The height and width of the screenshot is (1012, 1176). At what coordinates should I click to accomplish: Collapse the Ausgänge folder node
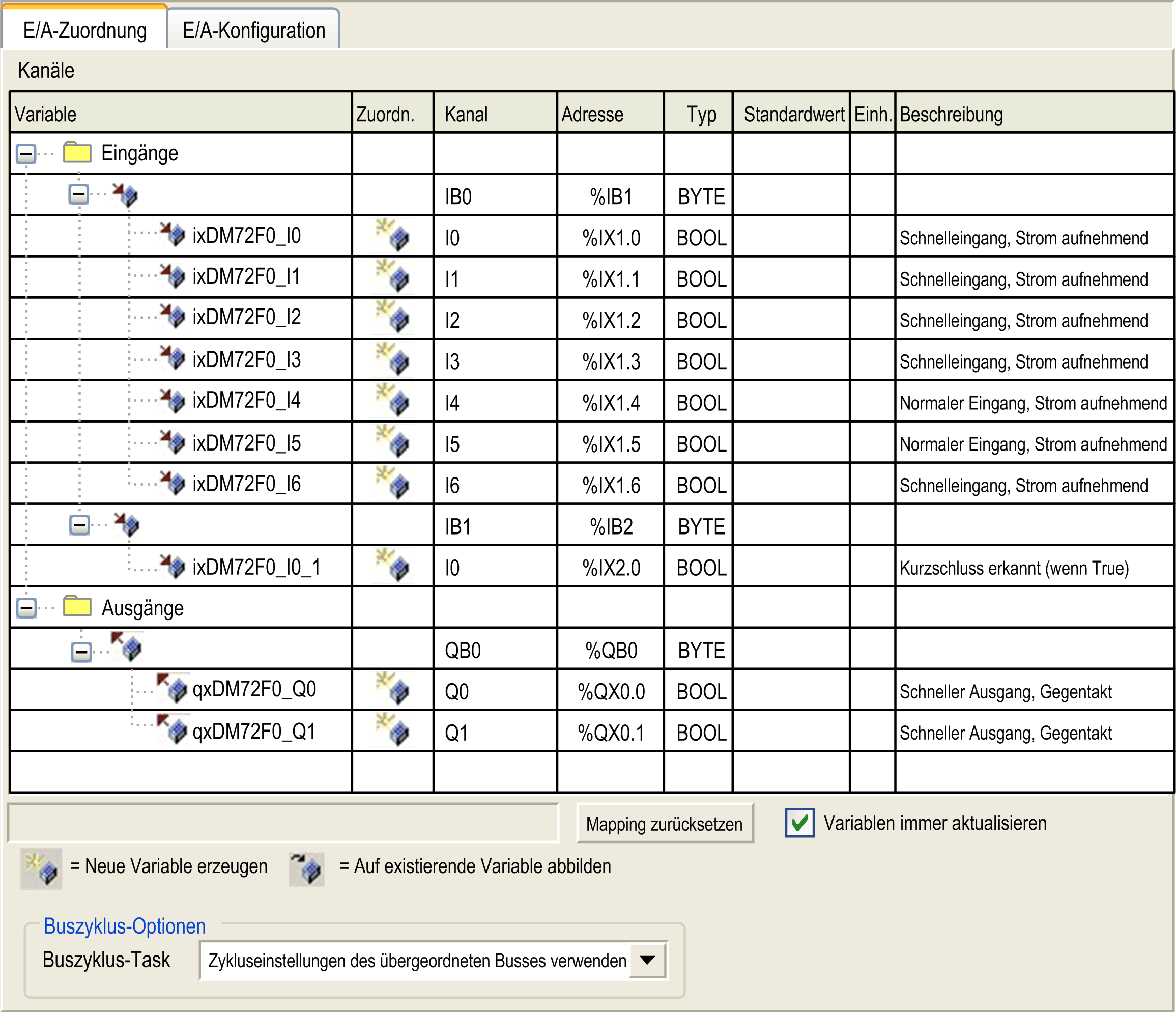pyautogui.click(x=26, y=608)
